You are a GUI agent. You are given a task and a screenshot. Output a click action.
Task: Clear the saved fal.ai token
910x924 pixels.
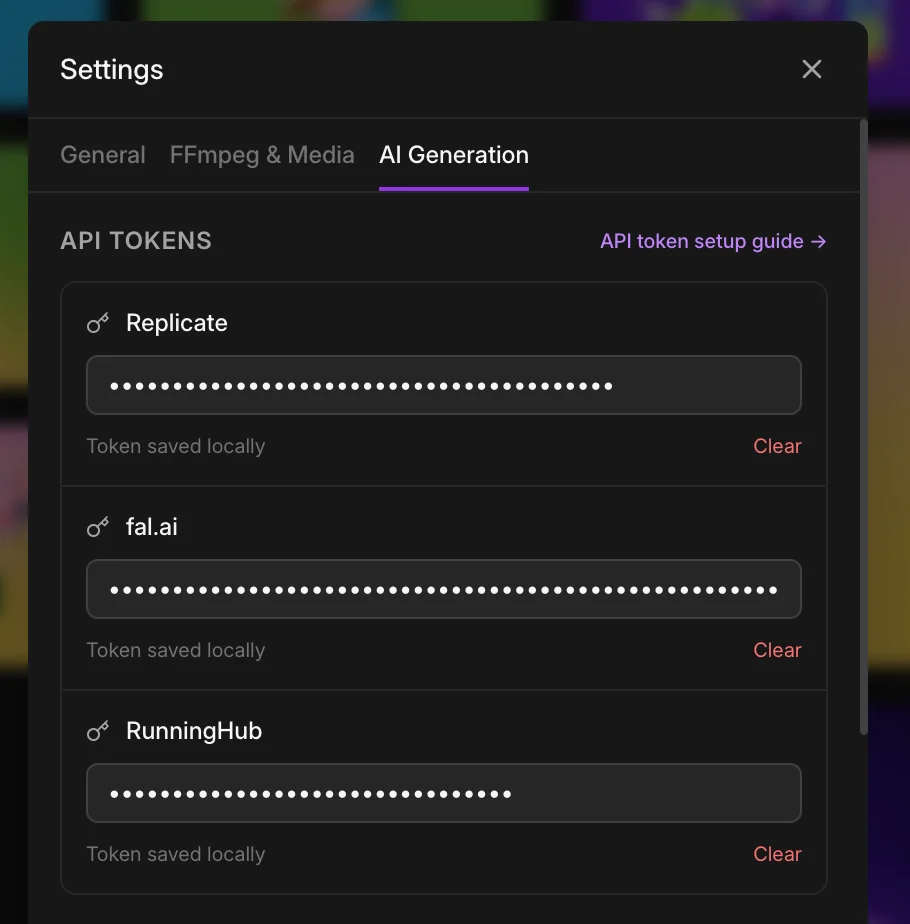777,650
